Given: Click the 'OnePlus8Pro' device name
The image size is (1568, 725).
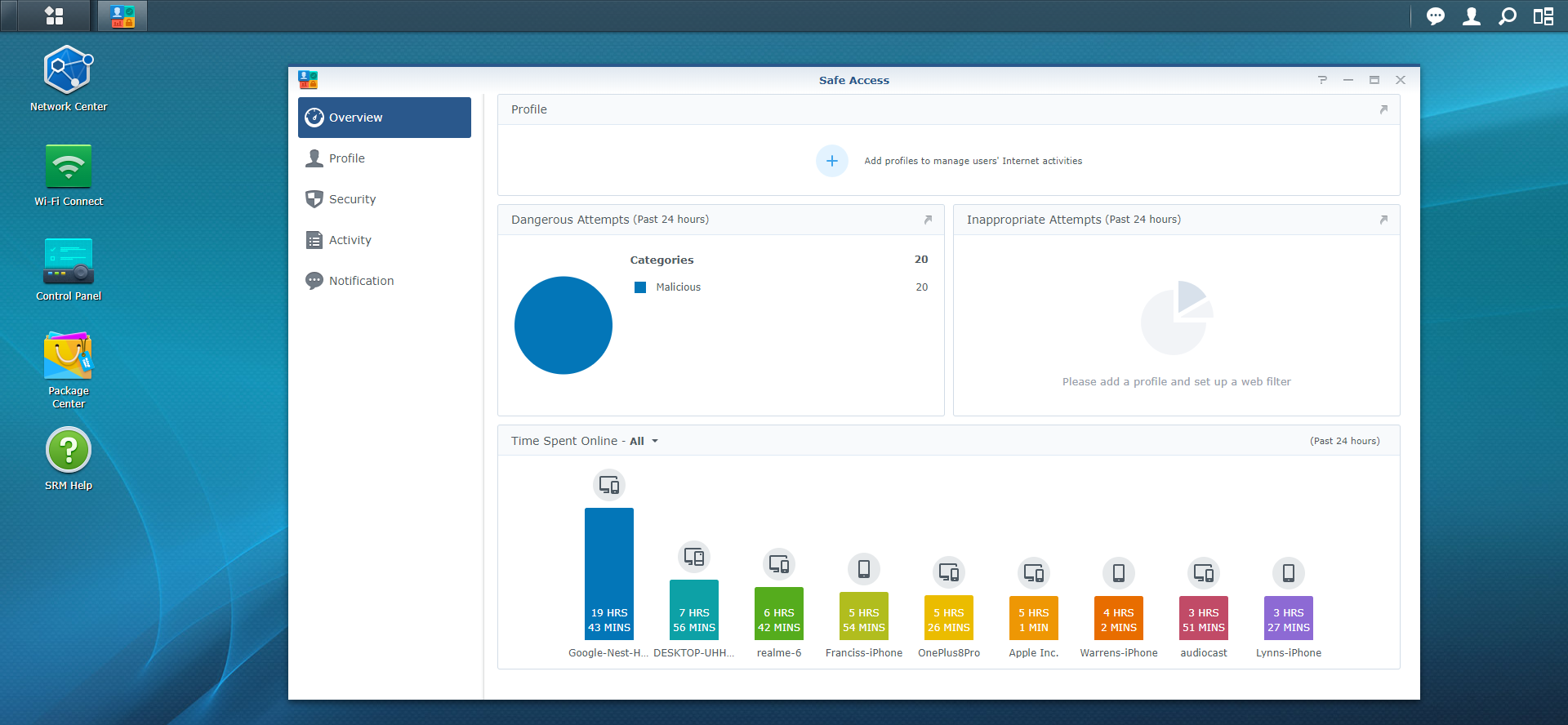Looking at the screenshot, I should [949, 653].
